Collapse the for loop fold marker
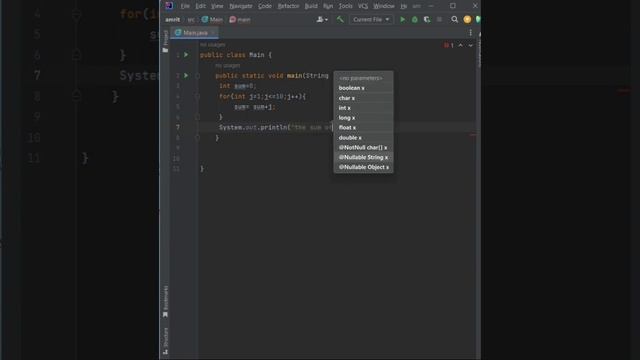The width and height of the screenshot is (640, 360). point(198,96)
